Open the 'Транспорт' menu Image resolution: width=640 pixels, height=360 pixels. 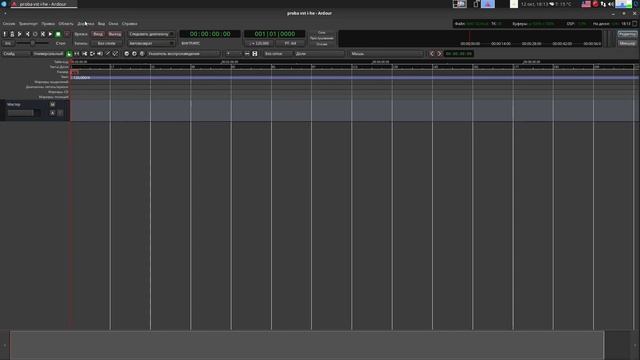pyautogui.click(x=28, y=24)
